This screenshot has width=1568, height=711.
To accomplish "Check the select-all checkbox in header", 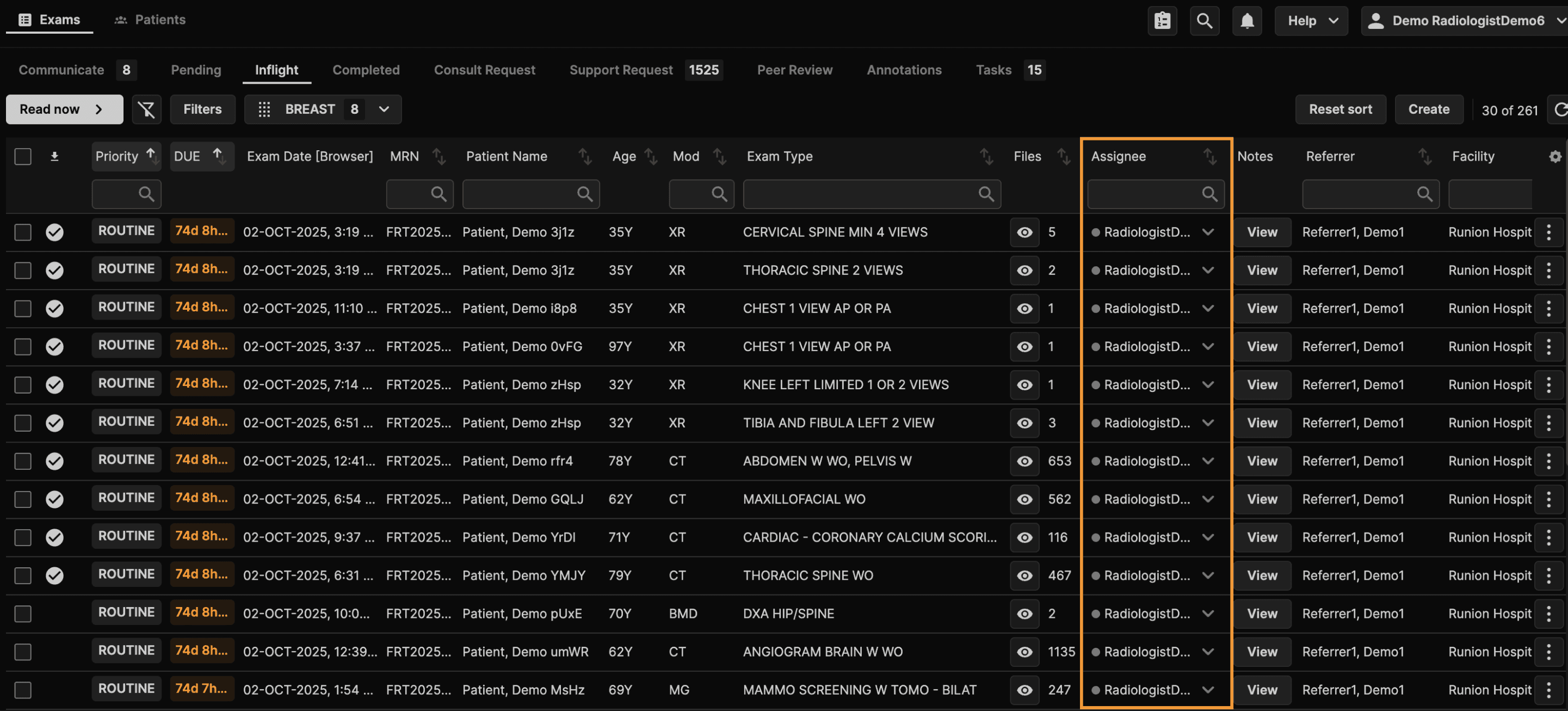I will (x=23, y=157).
